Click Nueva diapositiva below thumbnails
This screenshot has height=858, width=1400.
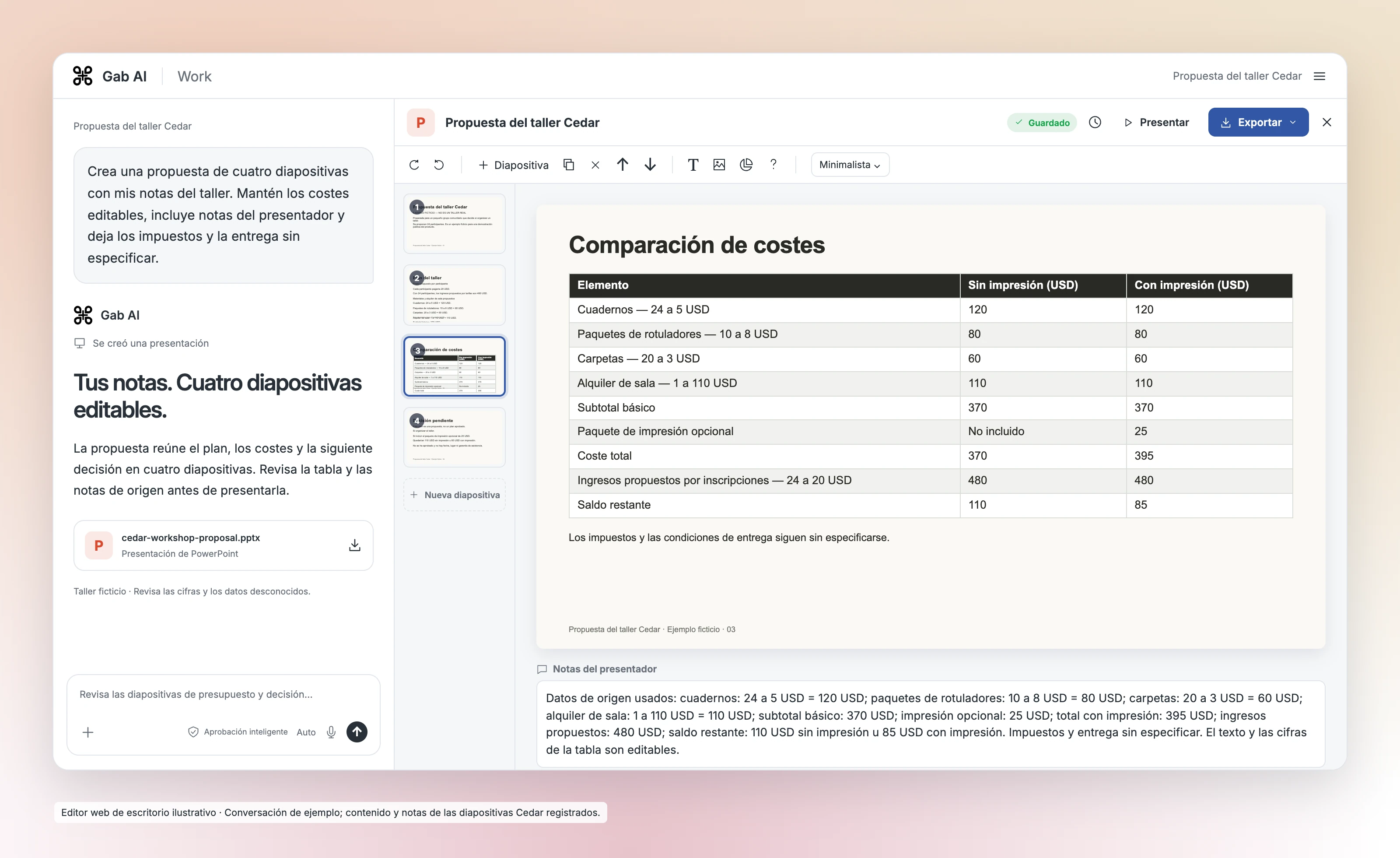454,495
